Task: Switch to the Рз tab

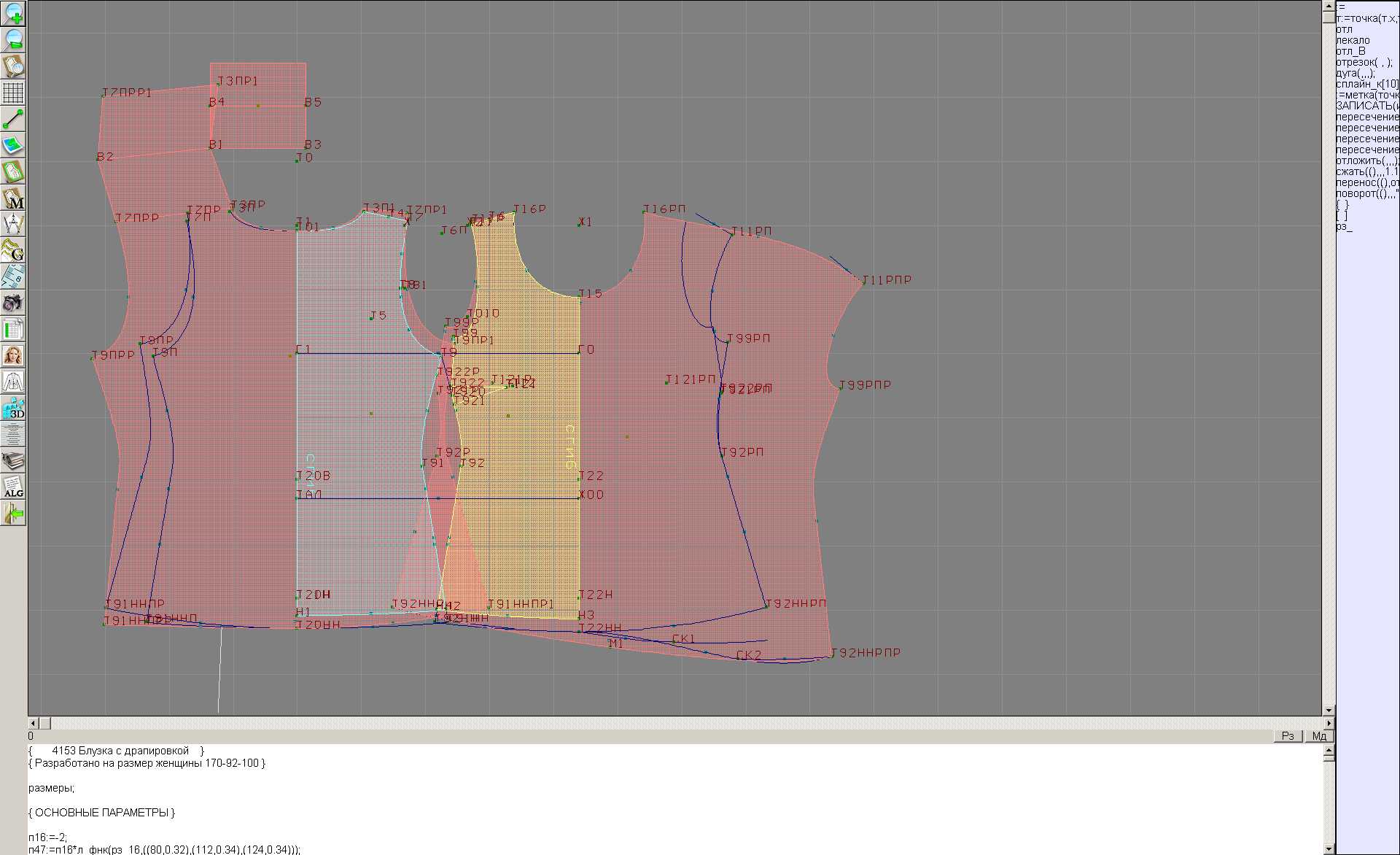Action: (1288, 735)
